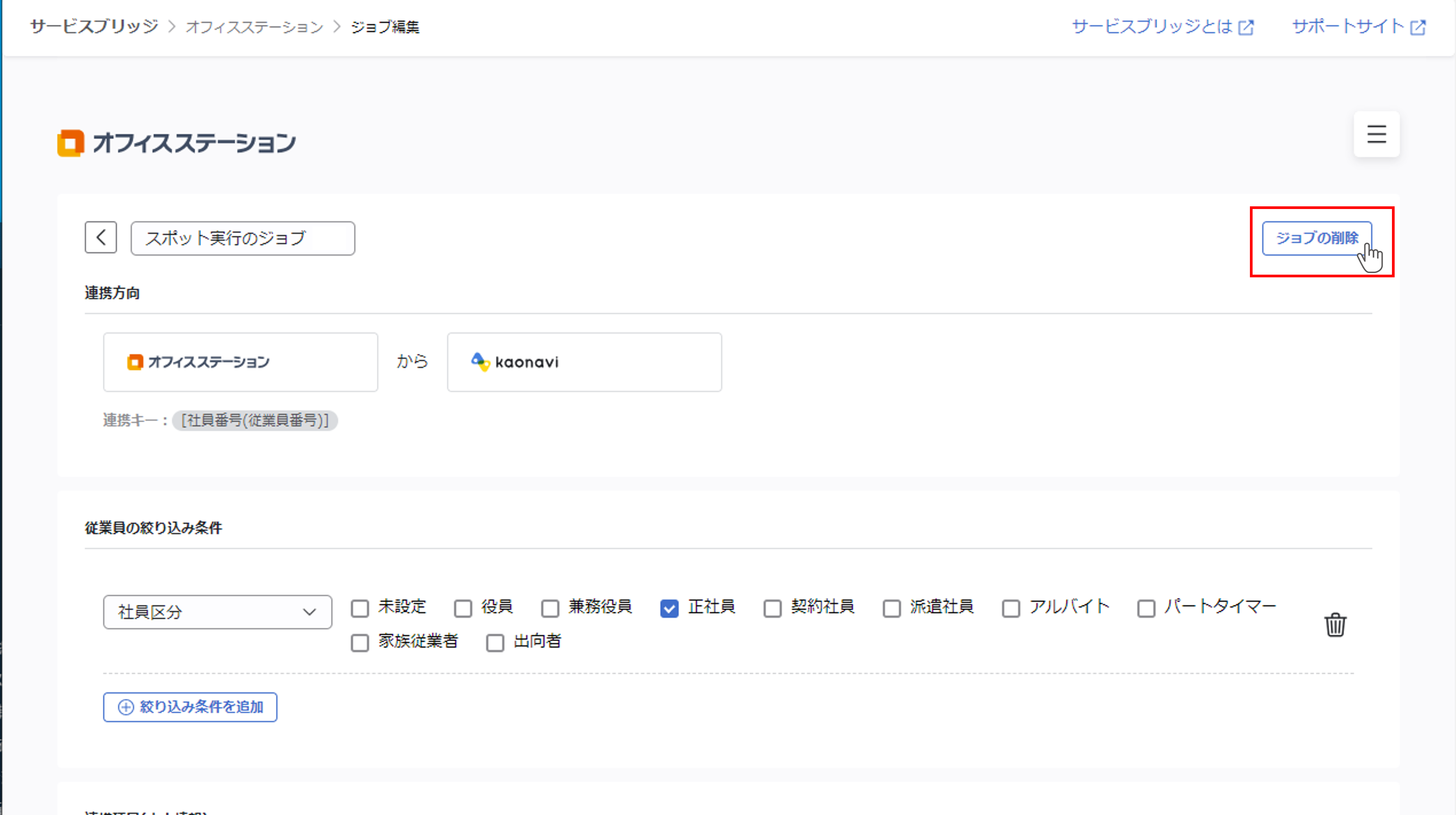Click the kaonavi logo icon
The width and height of the screenshot is (1456, 815).
(480, 362)
